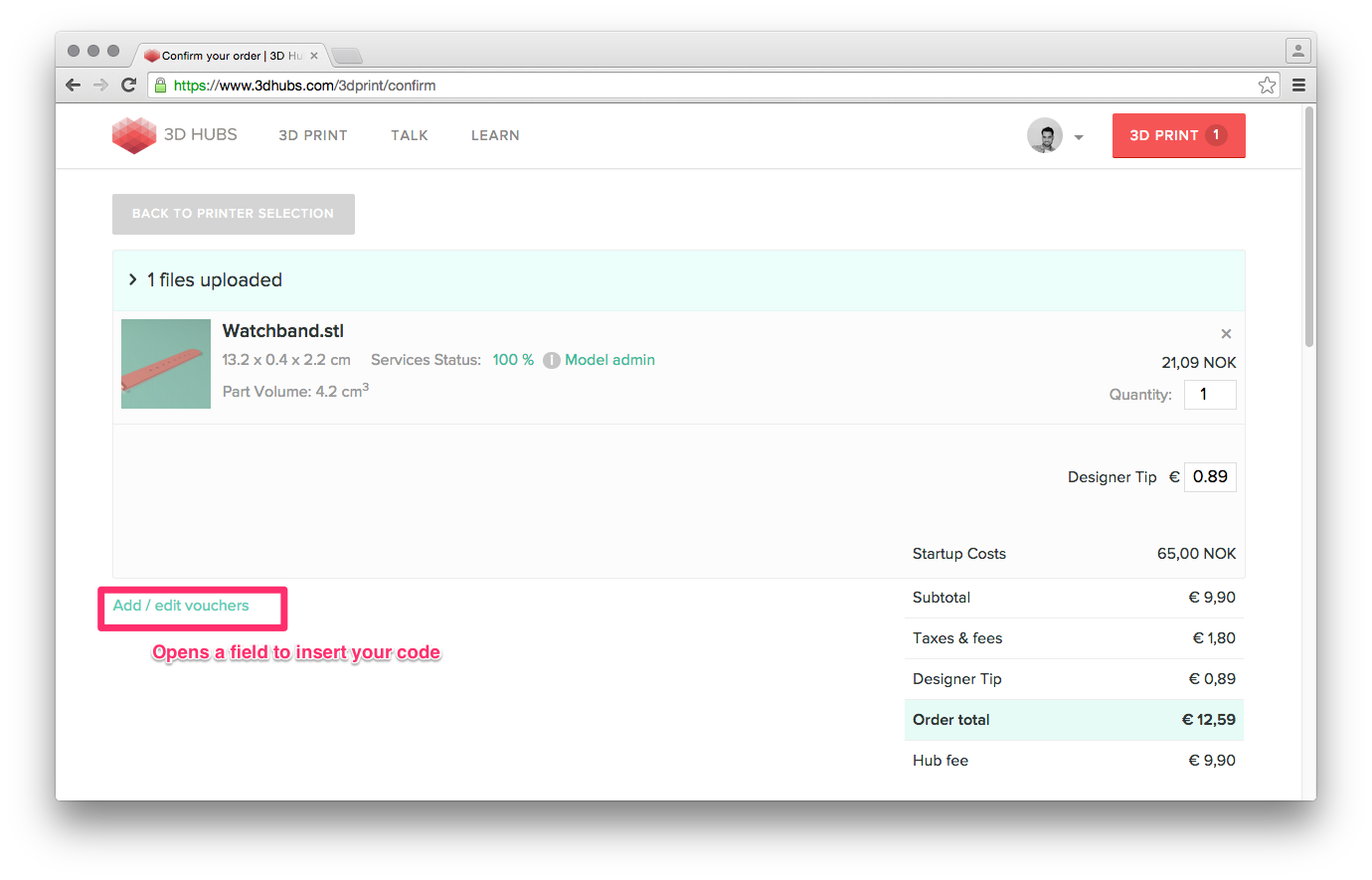Open the 3D PRINT nav menu

(x=312, y=135)
